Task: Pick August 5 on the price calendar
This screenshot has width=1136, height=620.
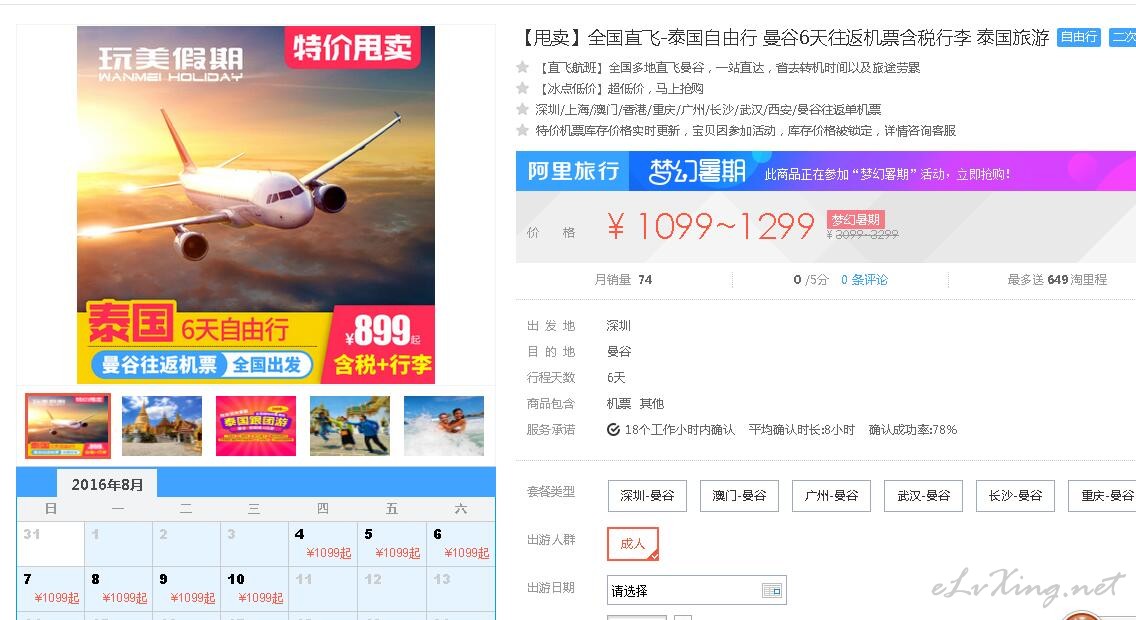Action: tap(392, 544)
